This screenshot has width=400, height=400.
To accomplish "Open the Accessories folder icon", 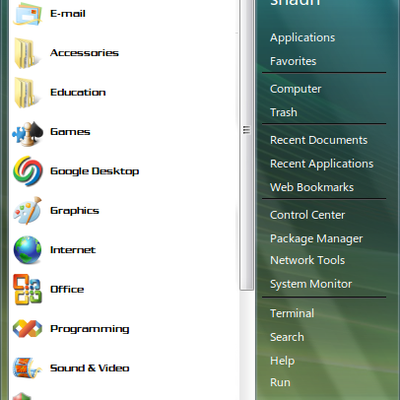I will (x=26, y=53).
